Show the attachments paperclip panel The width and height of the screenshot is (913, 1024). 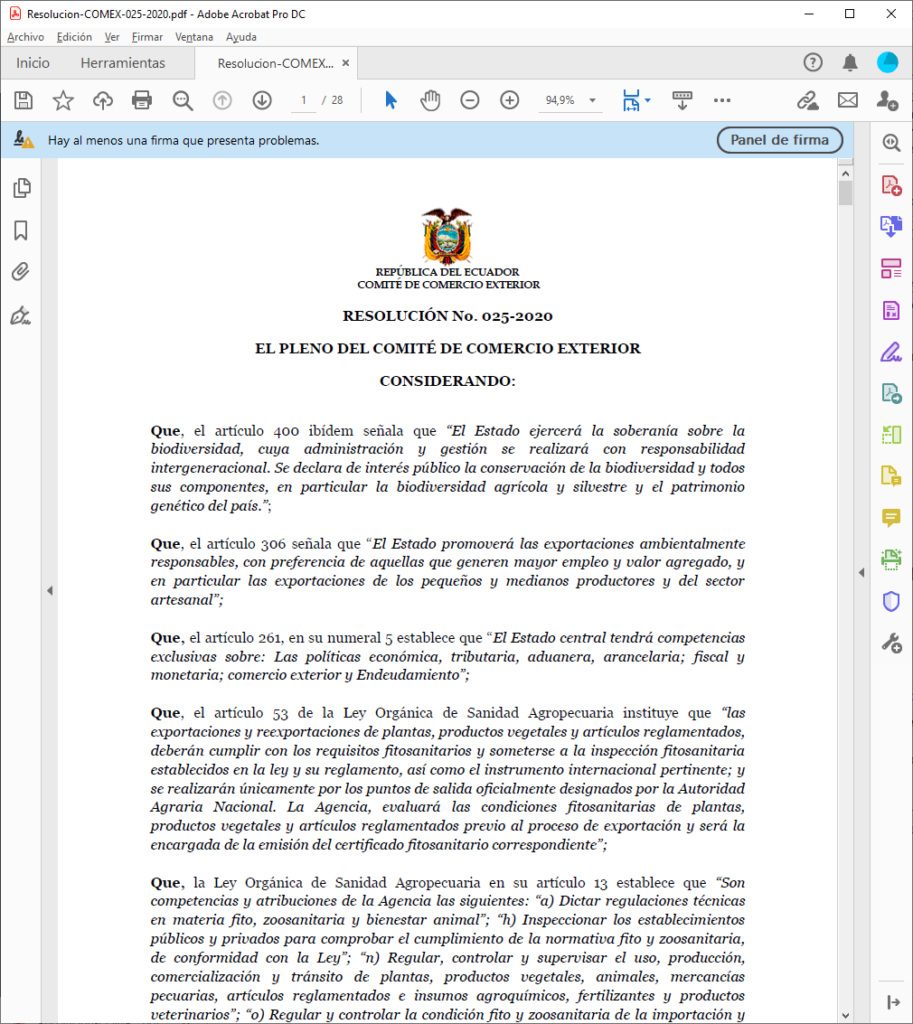(x=20, y=272)
